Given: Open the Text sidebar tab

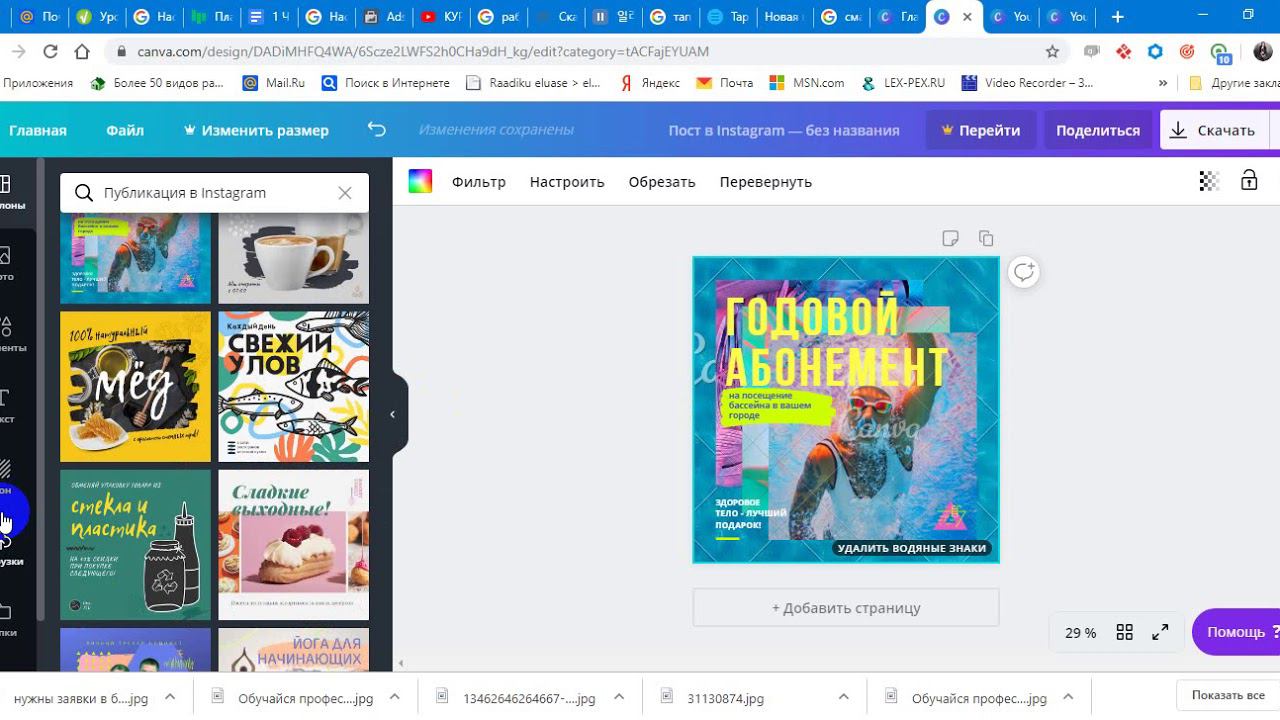Looking at the screenshot, I should click(x=8, y=406).
